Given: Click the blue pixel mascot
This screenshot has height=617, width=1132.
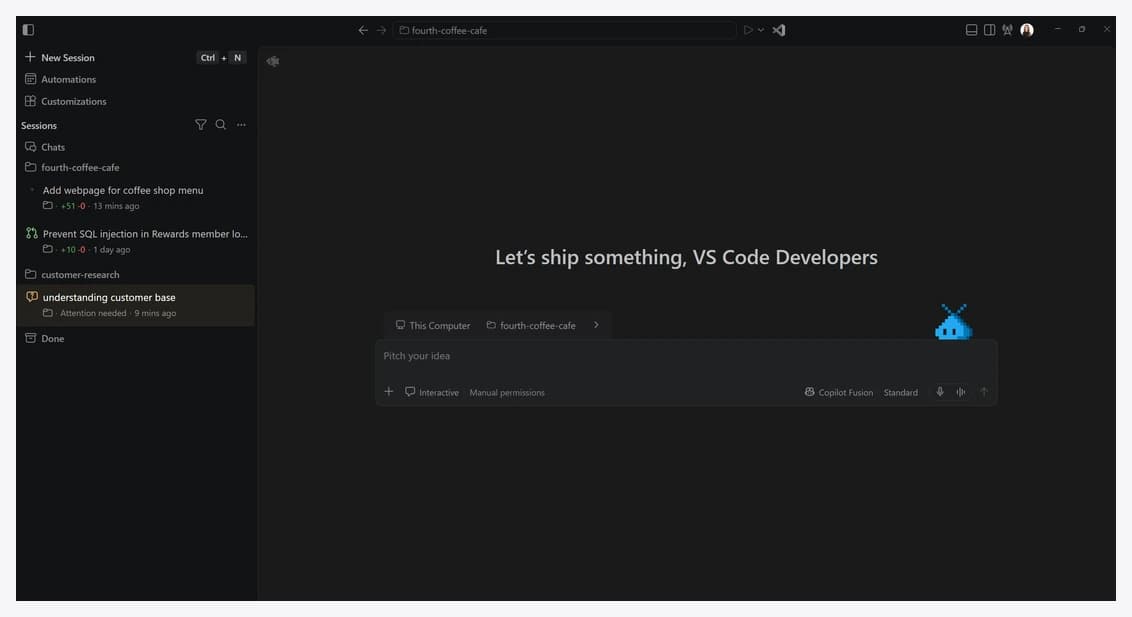Looking at the screenshot, I should (953, 322).
